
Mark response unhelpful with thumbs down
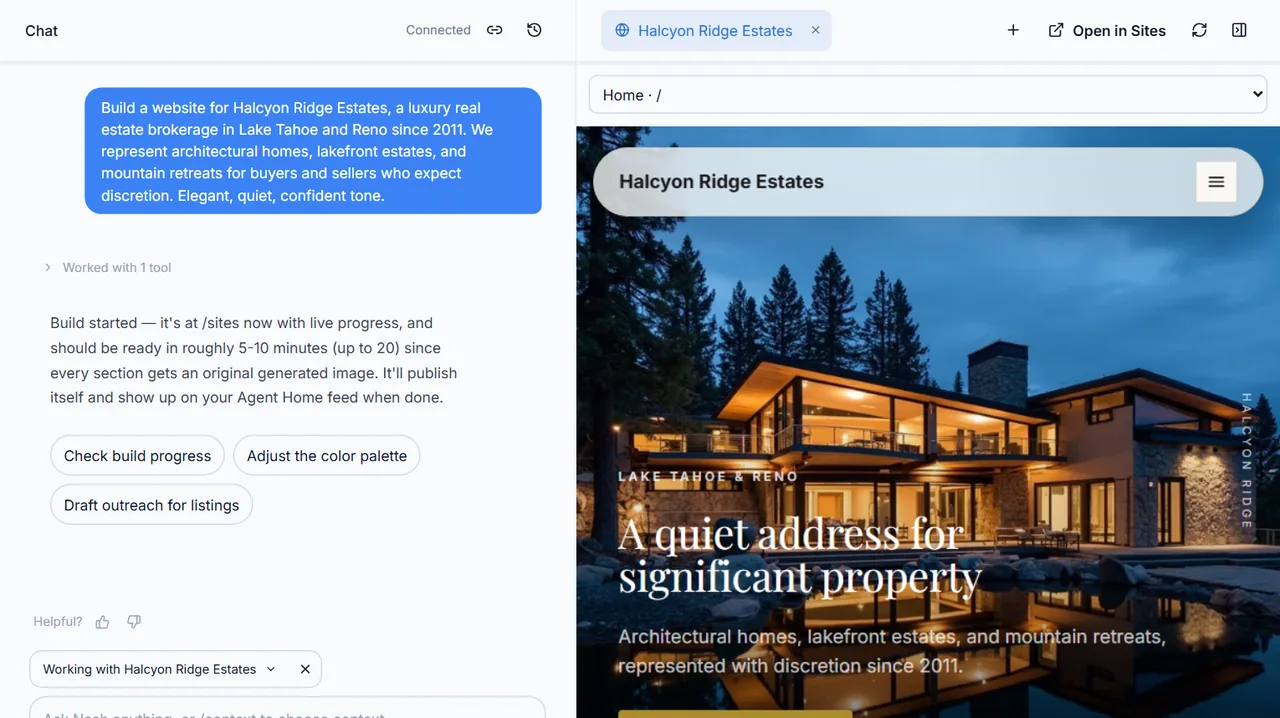tap(134, 622)
